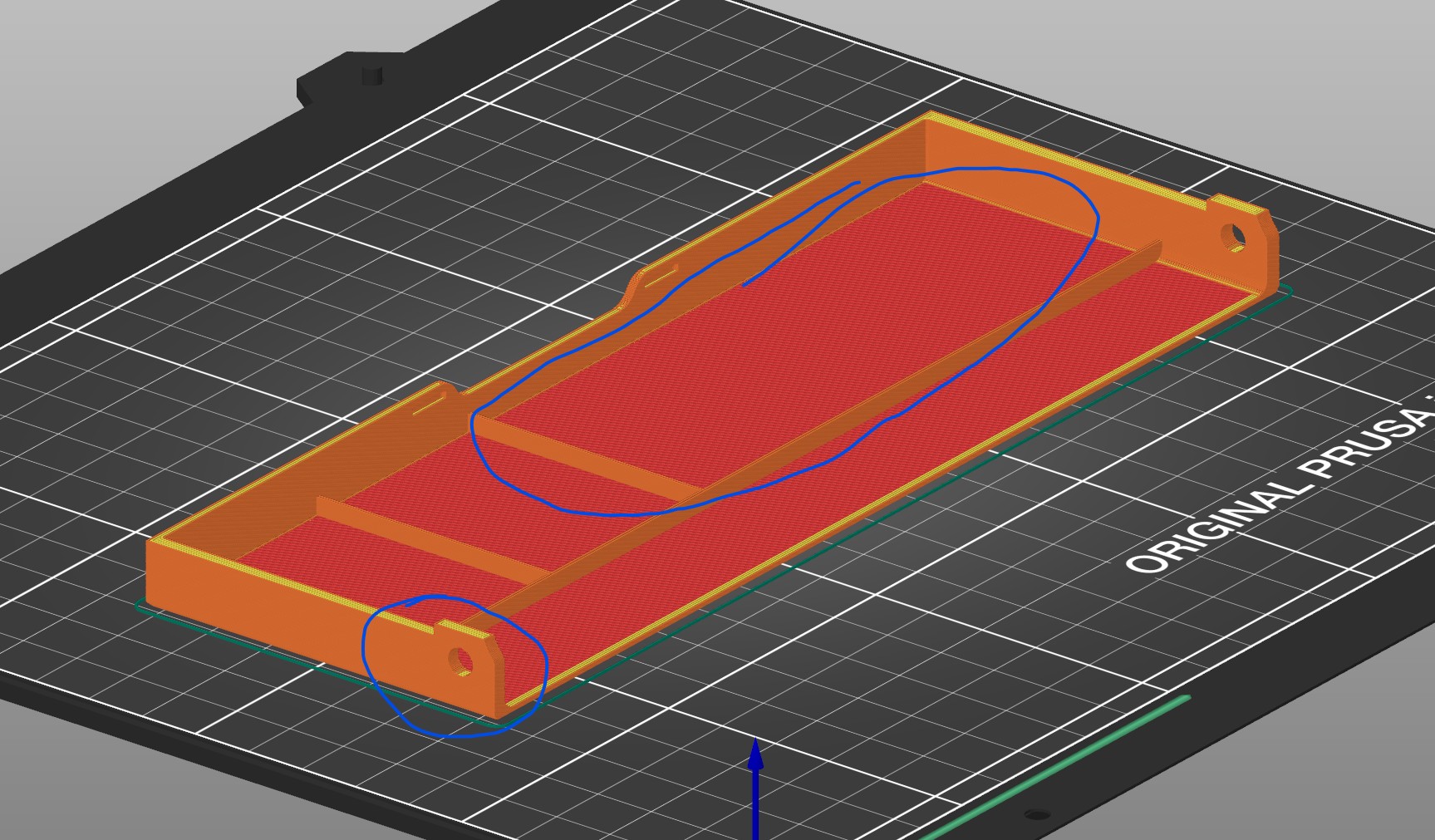
Task: Click the near-end mounting hole on the model
Action: point(460,662)
